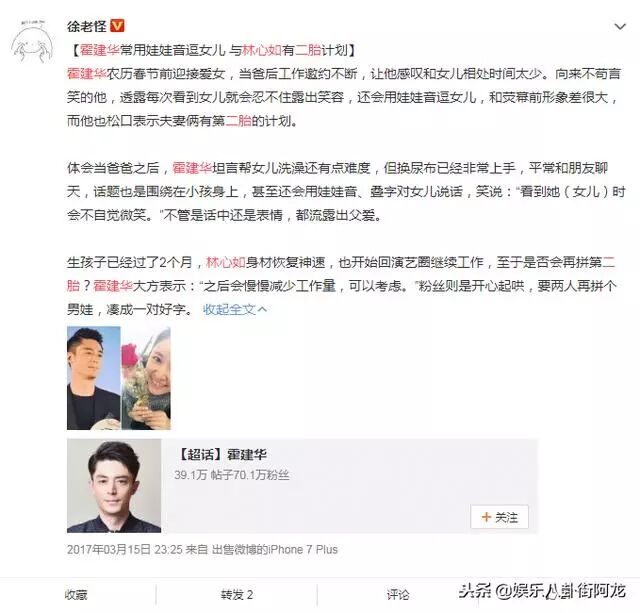Open the 出售微博的iPhone 7 Plus source link
Screen dimensions: 640x613
[275, 549]
